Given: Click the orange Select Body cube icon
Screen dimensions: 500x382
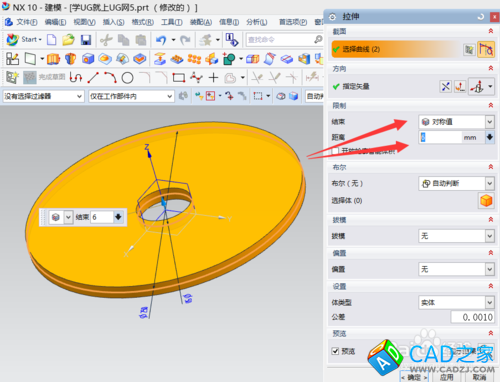Looking at the screenshot, I should pos(486,201).
